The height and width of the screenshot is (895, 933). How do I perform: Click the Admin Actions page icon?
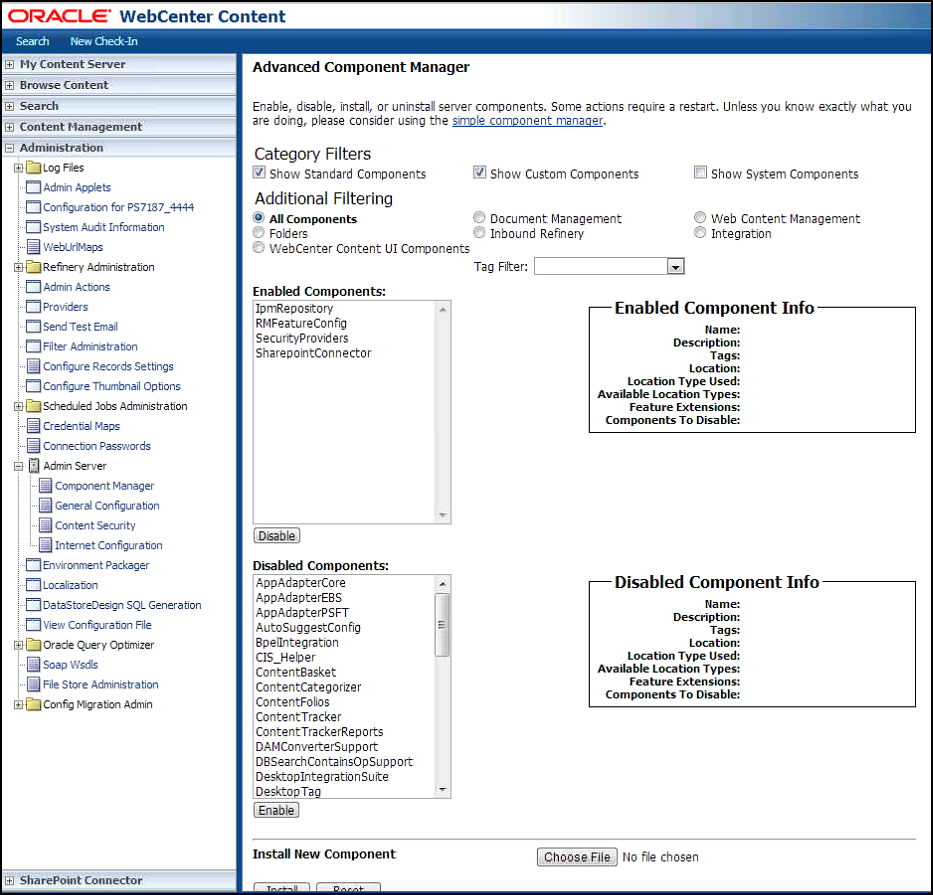tap(34, 287)
